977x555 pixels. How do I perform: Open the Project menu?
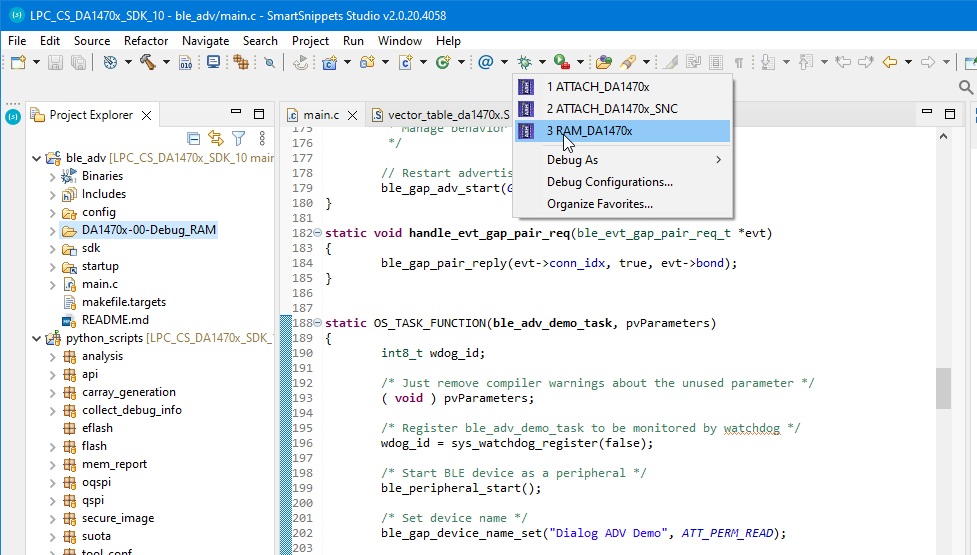(x=310, y=40)
